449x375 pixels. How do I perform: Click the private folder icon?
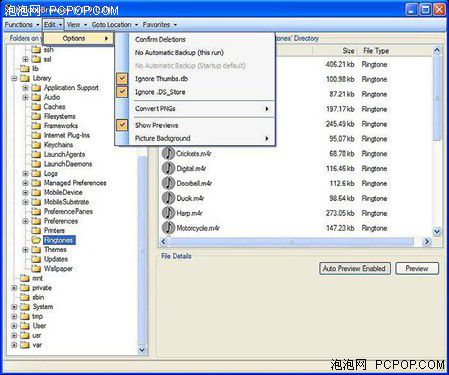pos(25,288)
